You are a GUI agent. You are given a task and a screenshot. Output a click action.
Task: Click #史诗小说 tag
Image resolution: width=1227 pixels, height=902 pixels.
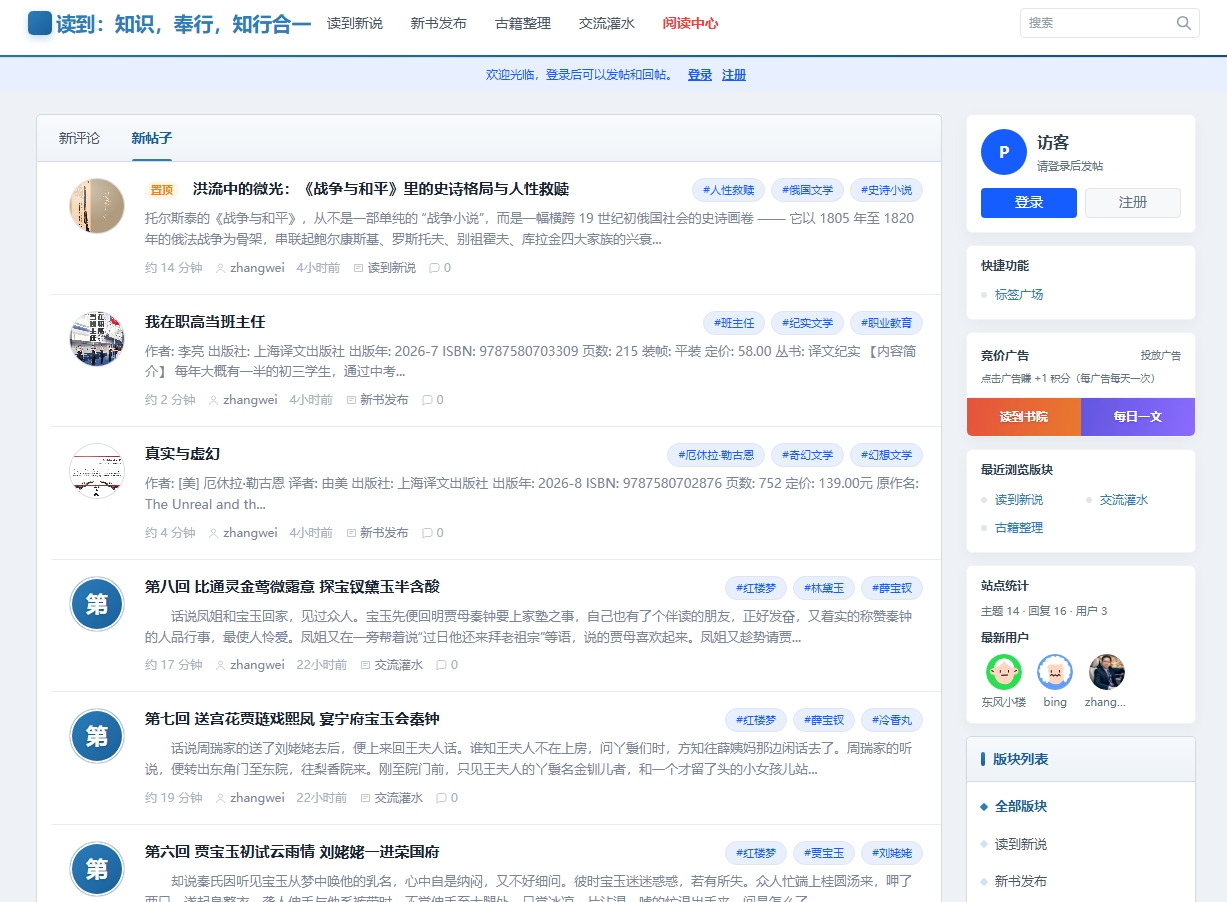coord(887,190)
